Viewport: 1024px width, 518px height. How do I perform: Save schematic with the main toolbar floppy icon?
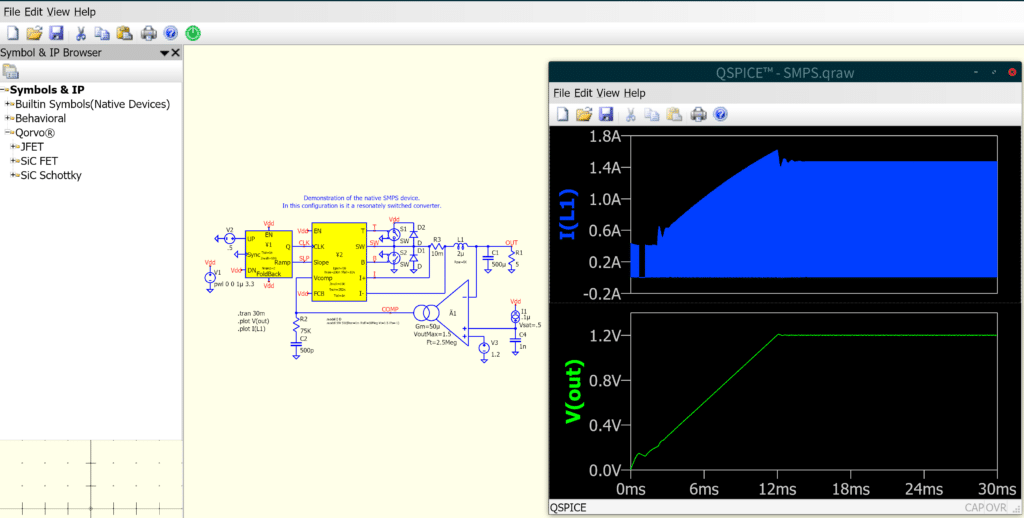click(x=56, y=33)
